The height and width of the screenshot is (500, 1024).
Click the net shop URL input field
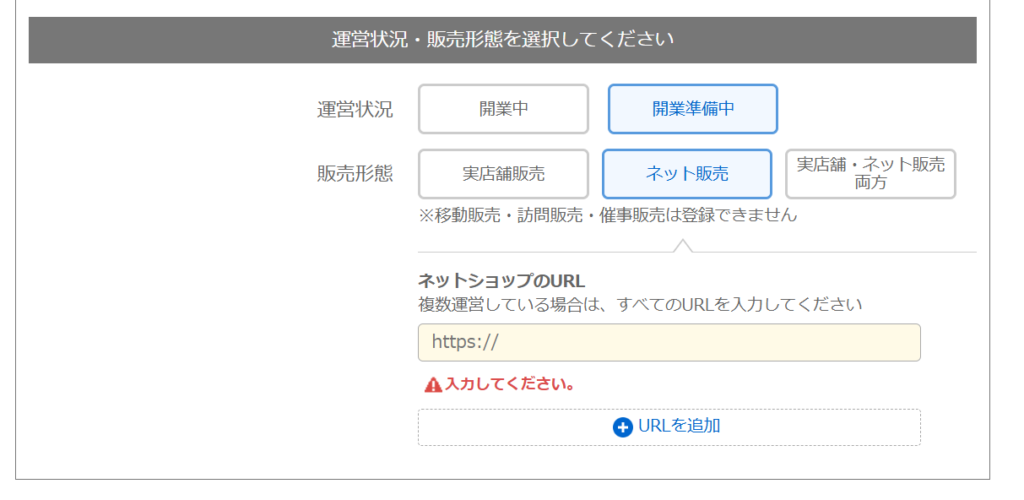tap(668, 342)
